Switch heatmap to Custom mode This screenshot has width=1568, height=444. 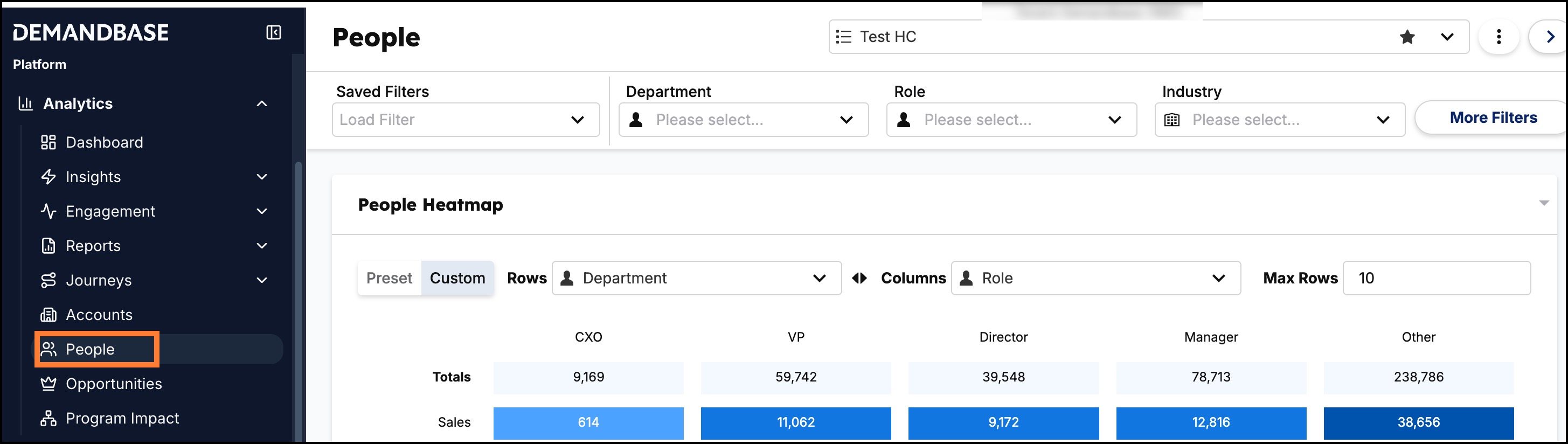(x=457, y=279)
